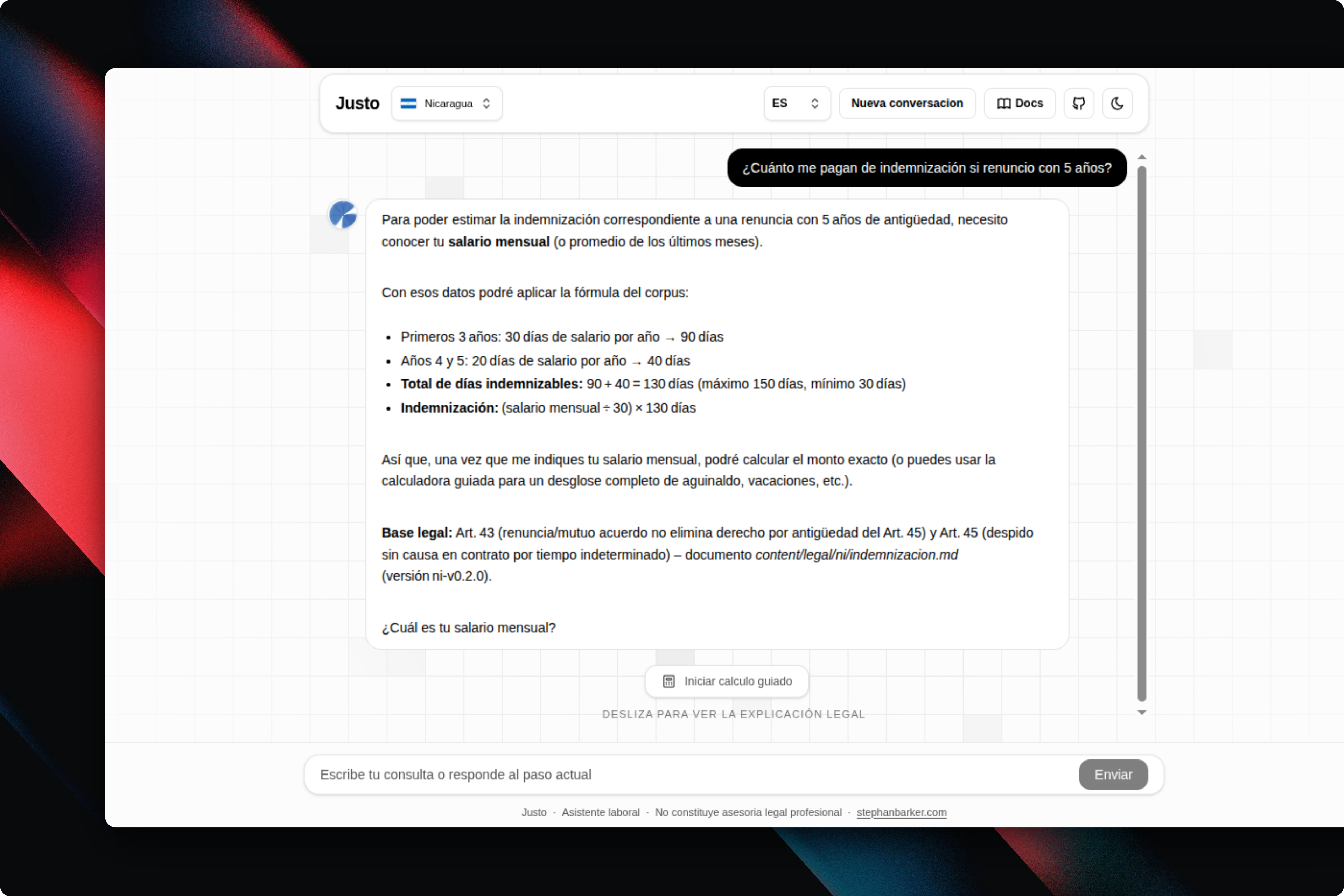Click the 'Años 4 y 5' bullet line

pos(545,360)
